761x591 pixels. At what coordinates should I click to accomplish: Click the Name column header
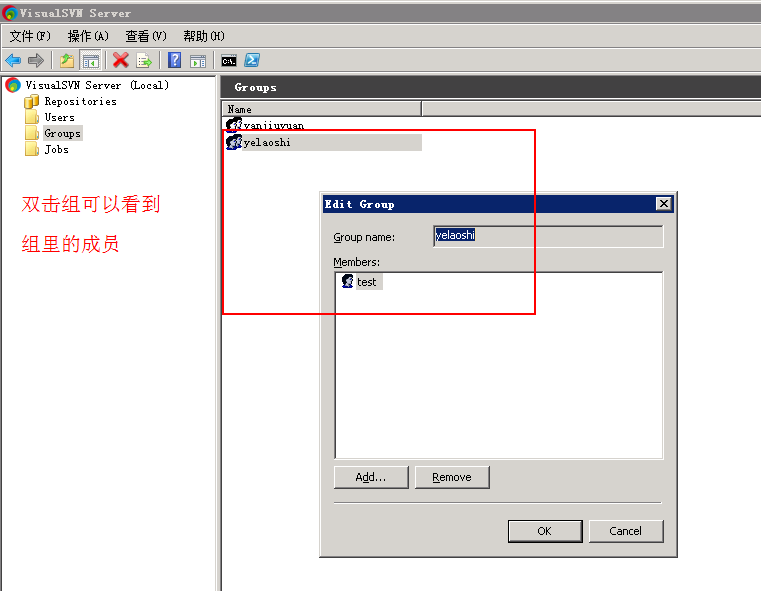pyautogui.click(x=322, y=109)
